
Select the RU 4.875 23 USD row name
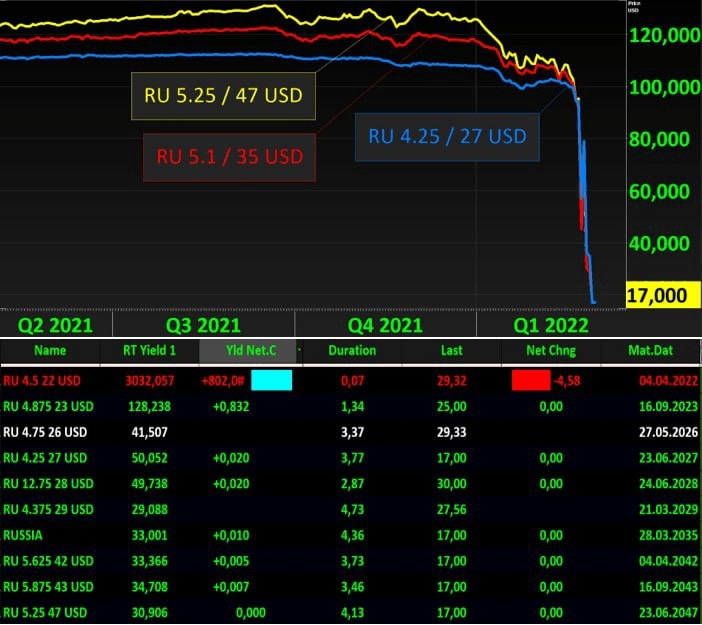click(48, 407)
